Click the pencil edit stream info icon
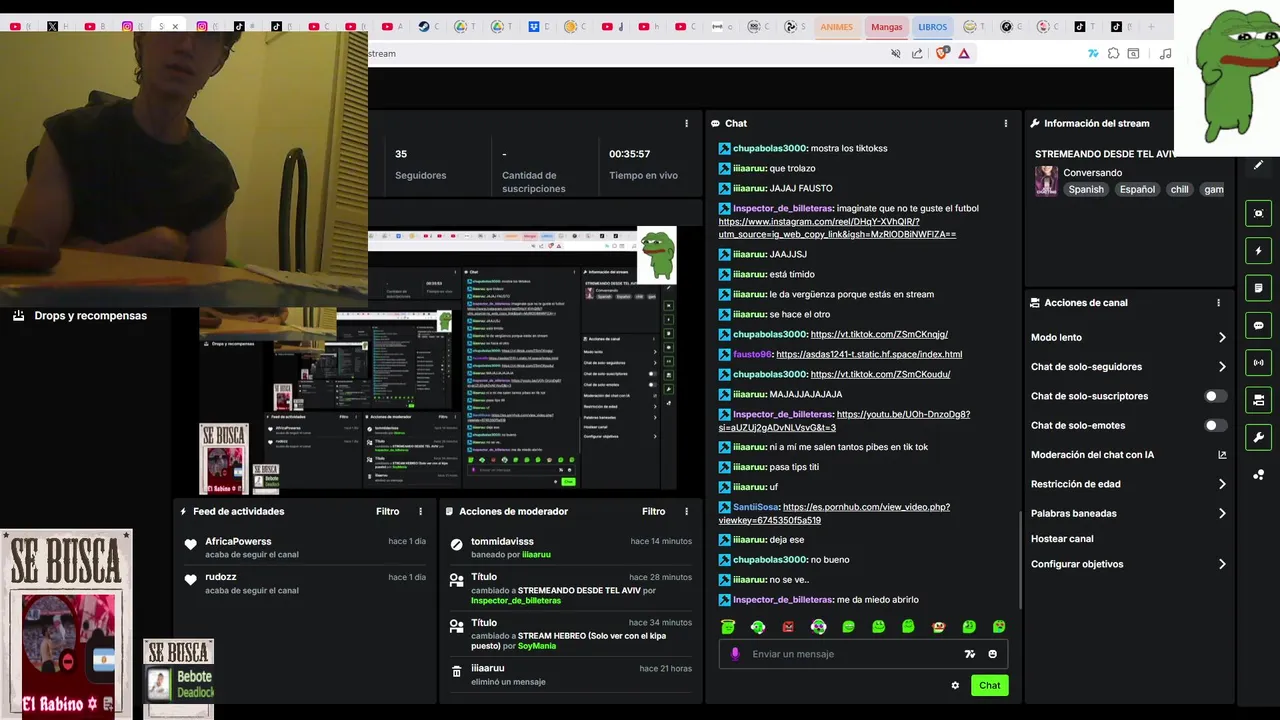This screenshot has width=1280, height=720. point(1258,165)
